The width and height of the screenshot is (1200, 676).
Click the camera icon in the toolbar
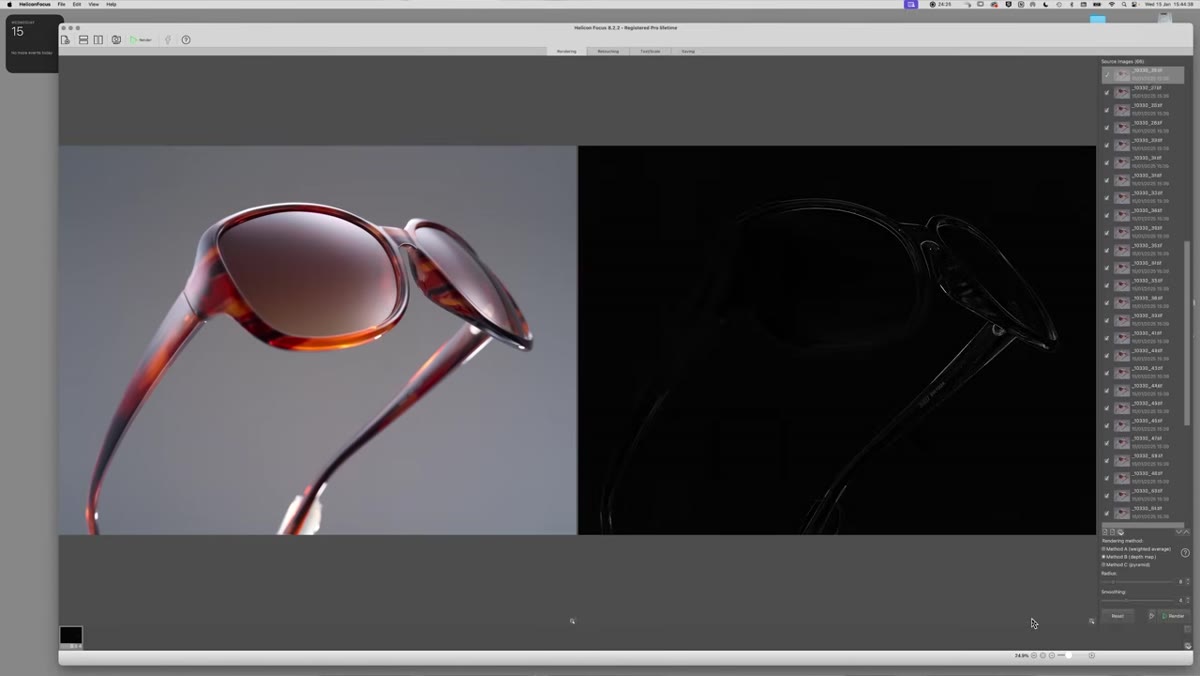pos(116,40)
